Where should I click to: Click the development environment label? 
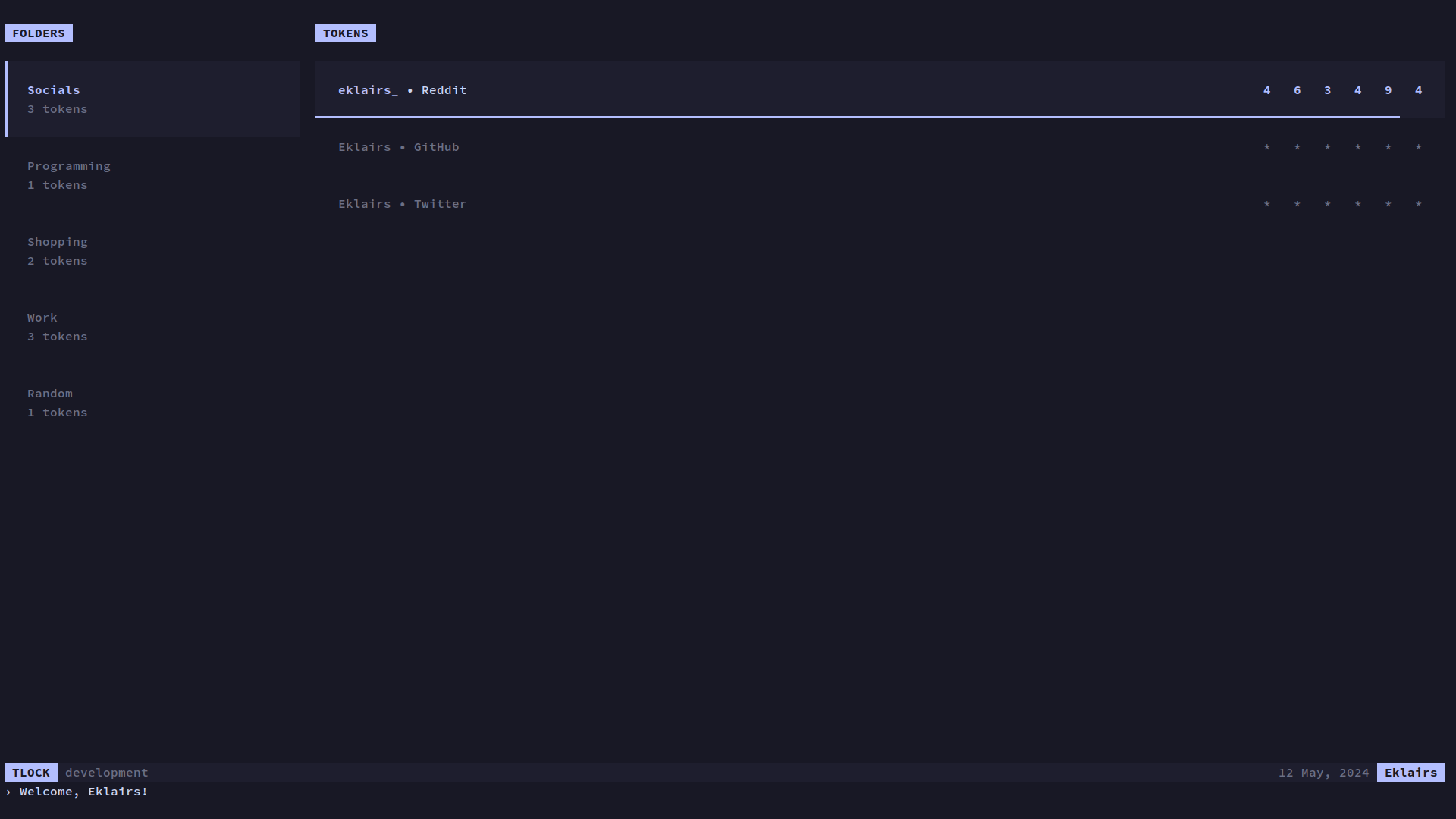click(x=106, y=772)
